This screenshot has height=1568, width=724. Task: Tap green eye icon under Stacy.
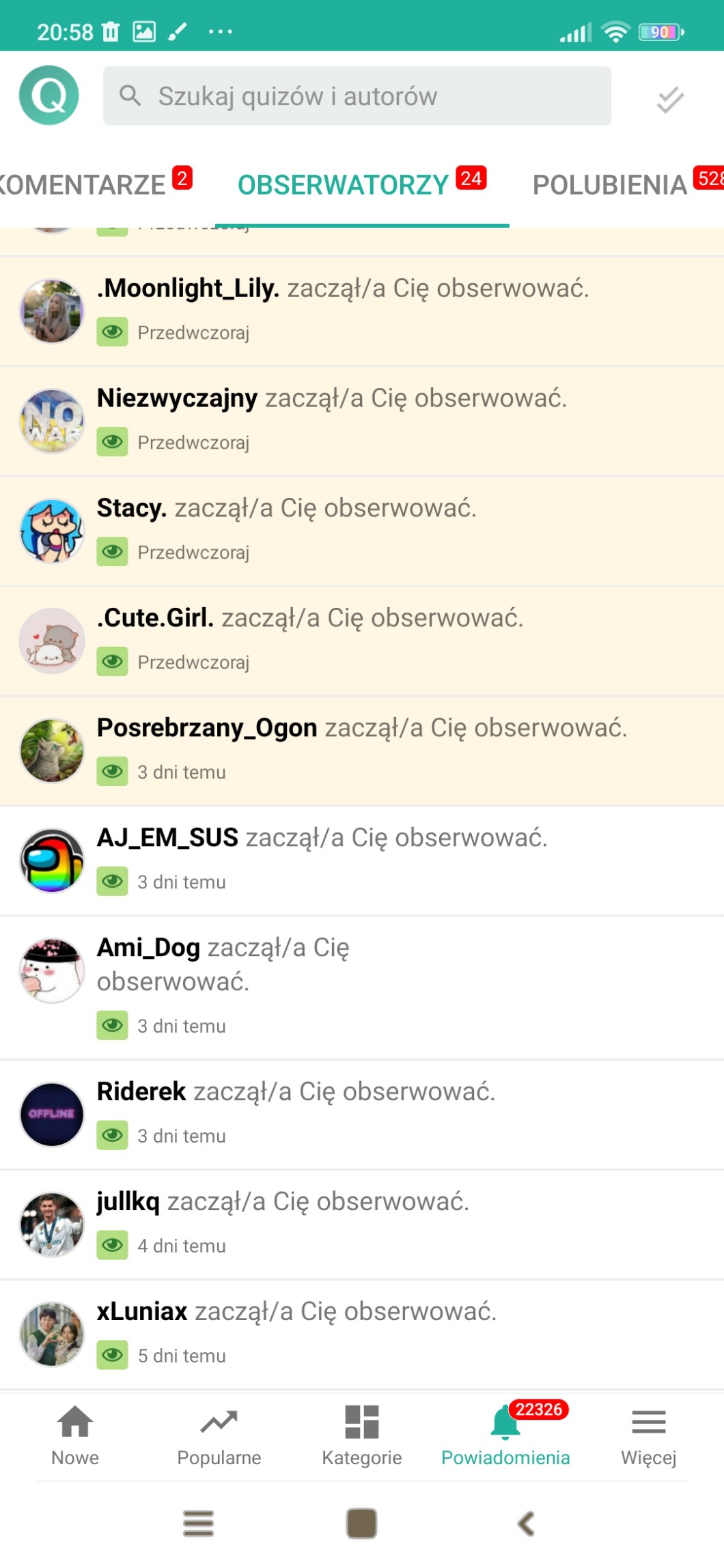(112, 551)
